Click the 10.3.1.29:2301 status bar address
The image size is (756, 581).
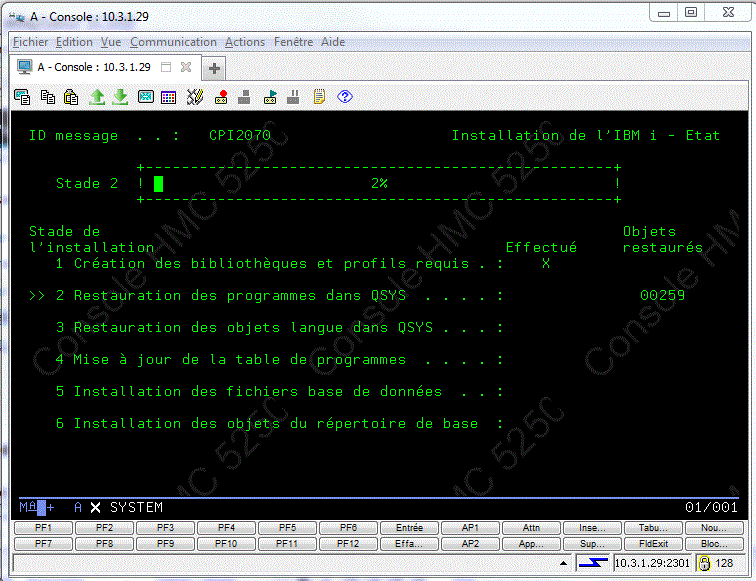[x=652, y=563]
